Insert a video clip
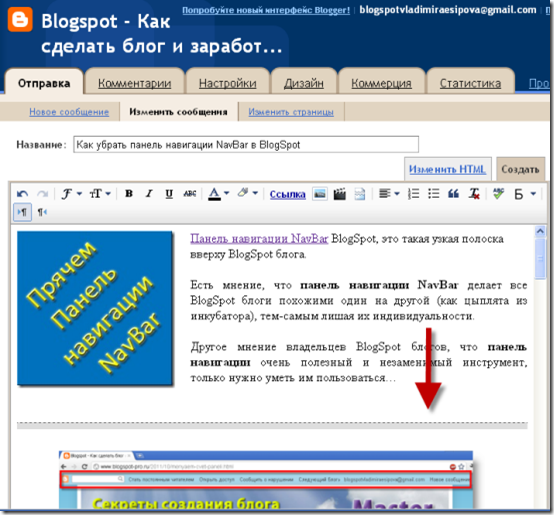Viewport: 554px width, 515px height. (x=340, y=194)
